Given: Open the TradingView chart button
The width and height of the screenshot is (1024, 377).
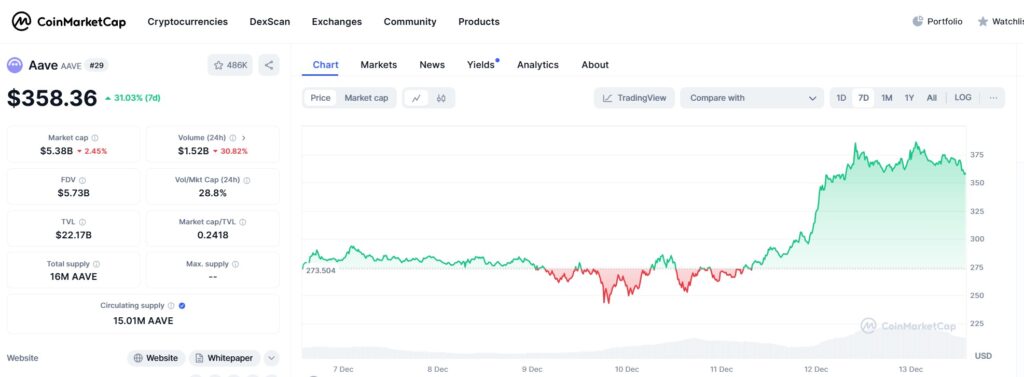Looking at the screenshot, I should (634, 98).
